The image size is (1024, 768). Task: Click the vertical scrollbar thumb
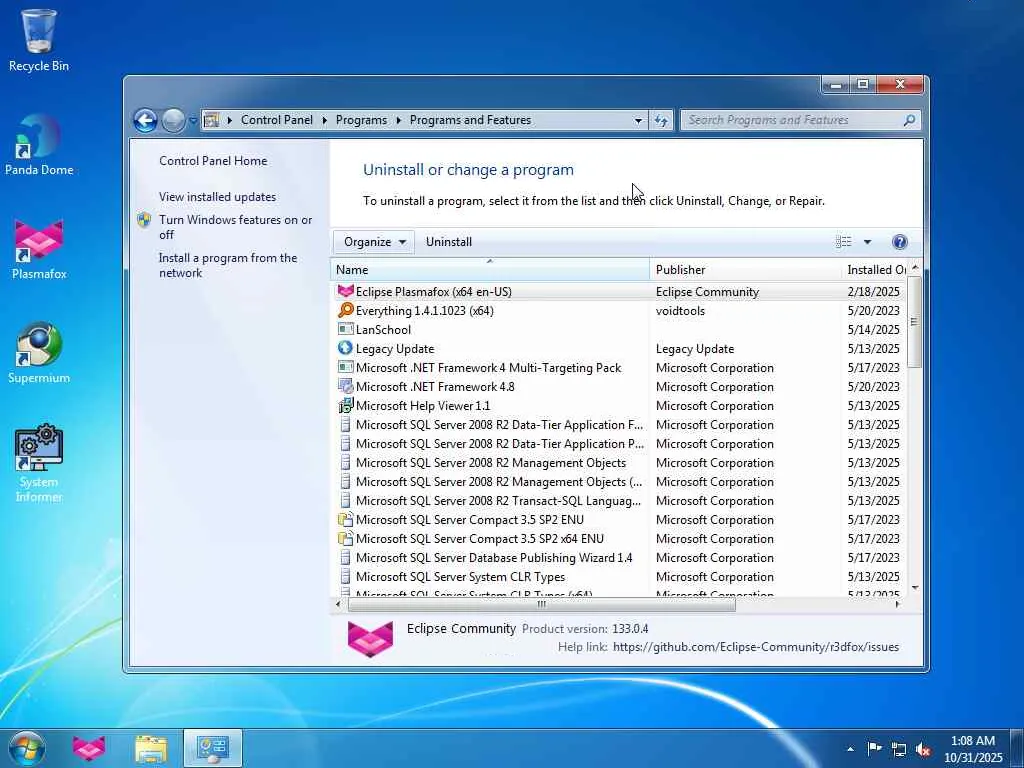click(x=914, y=321)
